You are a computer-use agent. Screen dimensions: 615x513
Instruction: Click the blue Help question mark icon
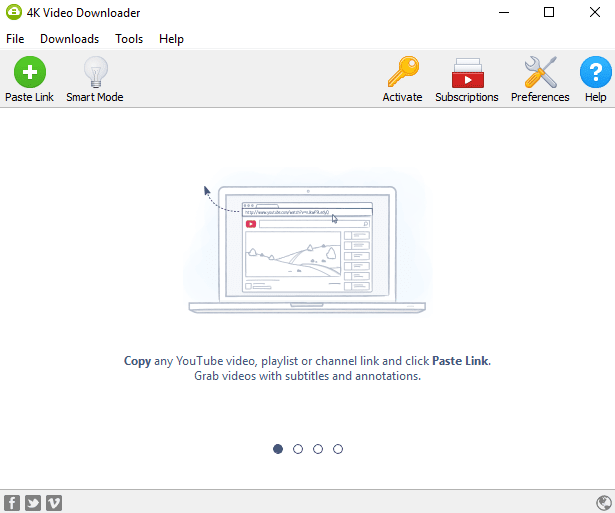coord(595,80)
